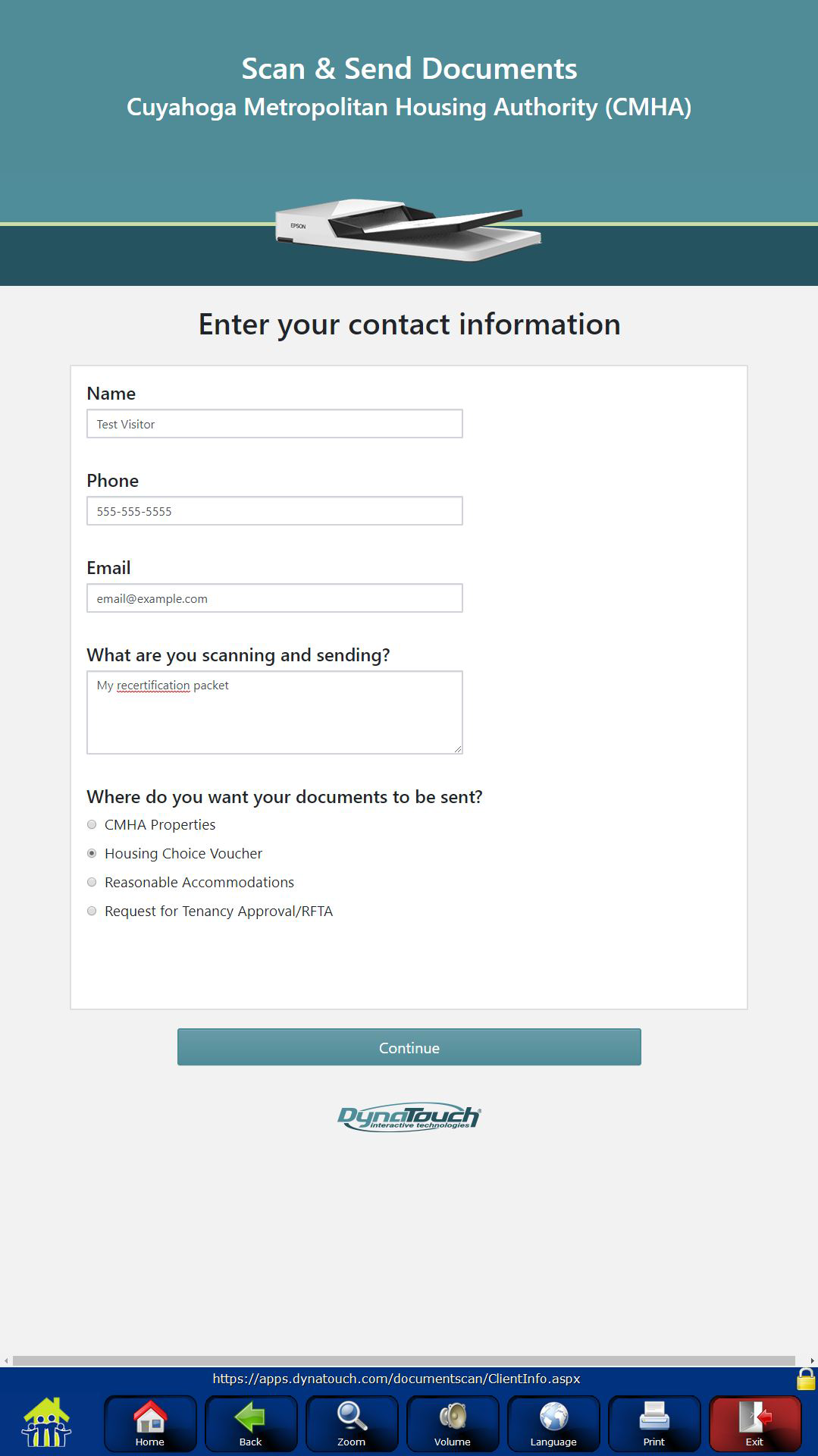Screen dimensions: 818x1456
Task: Open the Zoom magnifier tool
Action: point(351,1423)
